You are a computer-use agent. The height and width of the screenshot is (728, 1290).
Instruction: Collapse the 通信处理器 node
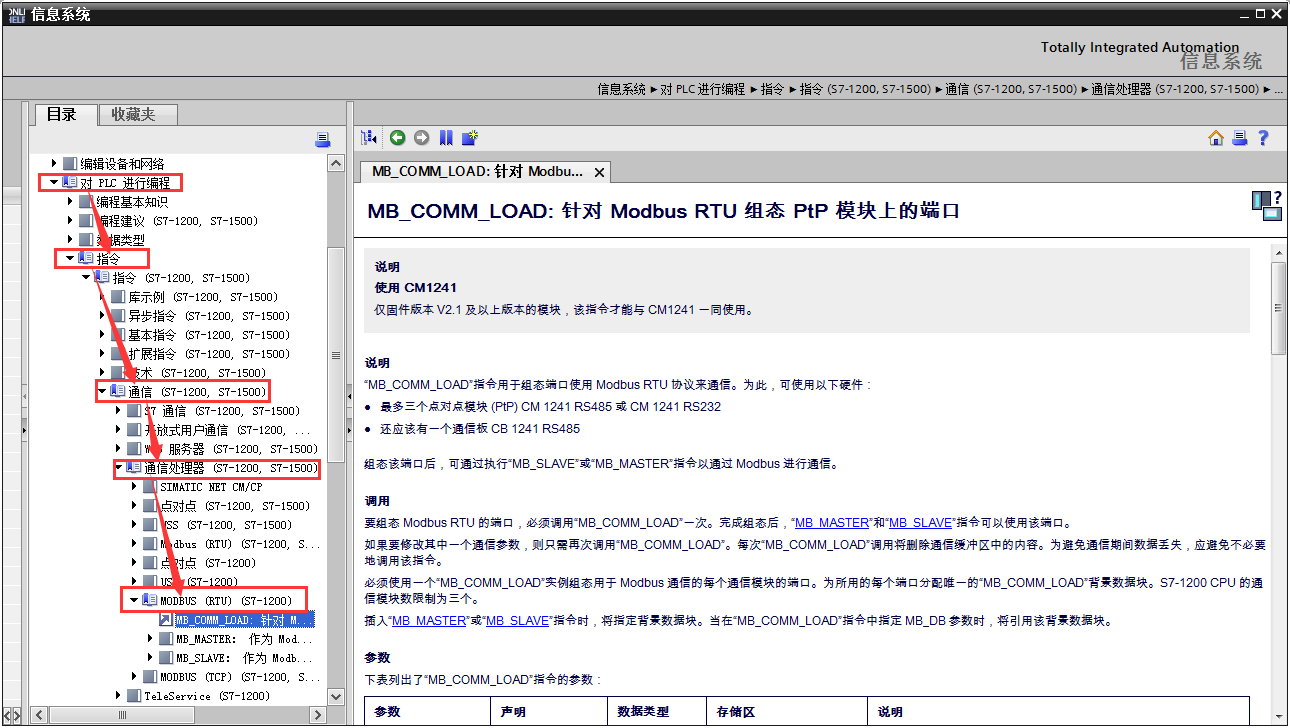[118, 467]
